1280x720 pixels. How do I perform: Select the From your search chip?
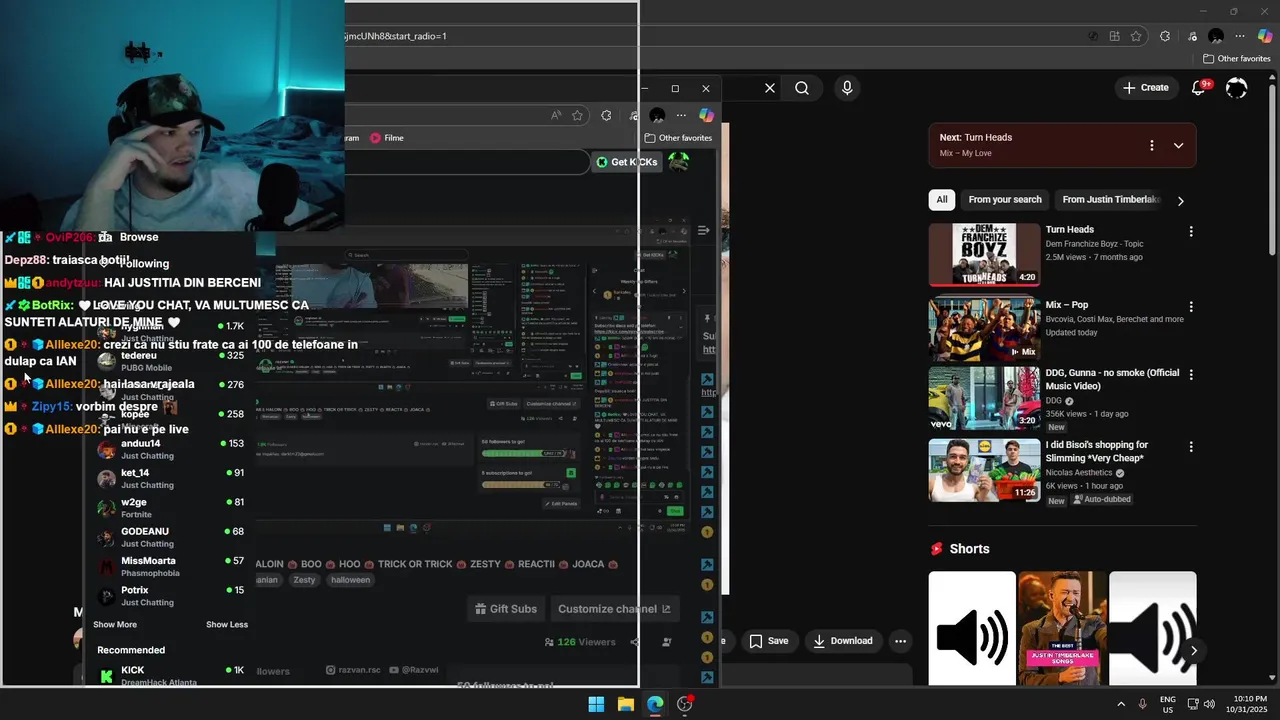tap(1005, 200)
